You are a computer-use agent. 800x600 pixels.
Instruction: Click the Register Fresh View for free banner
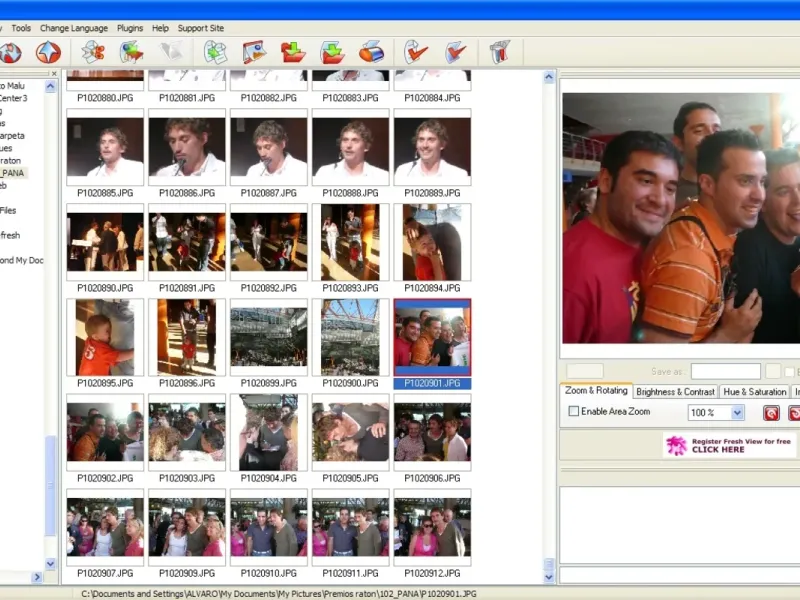(730, 445)
